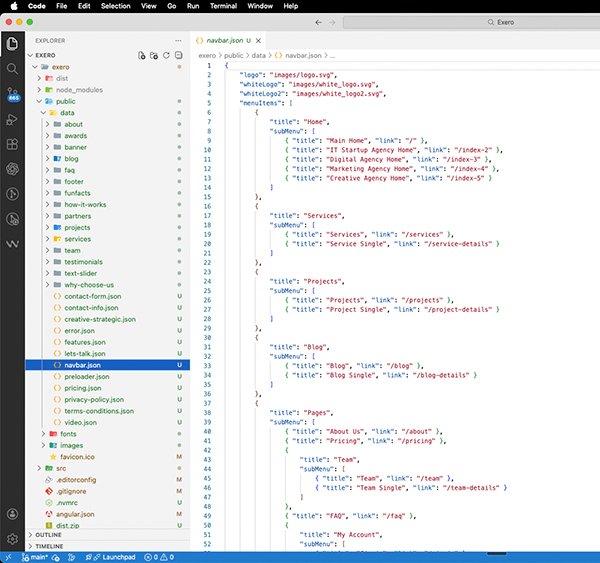Open the Source Control view icon
600x563 pixels.
tap(12, 94)
